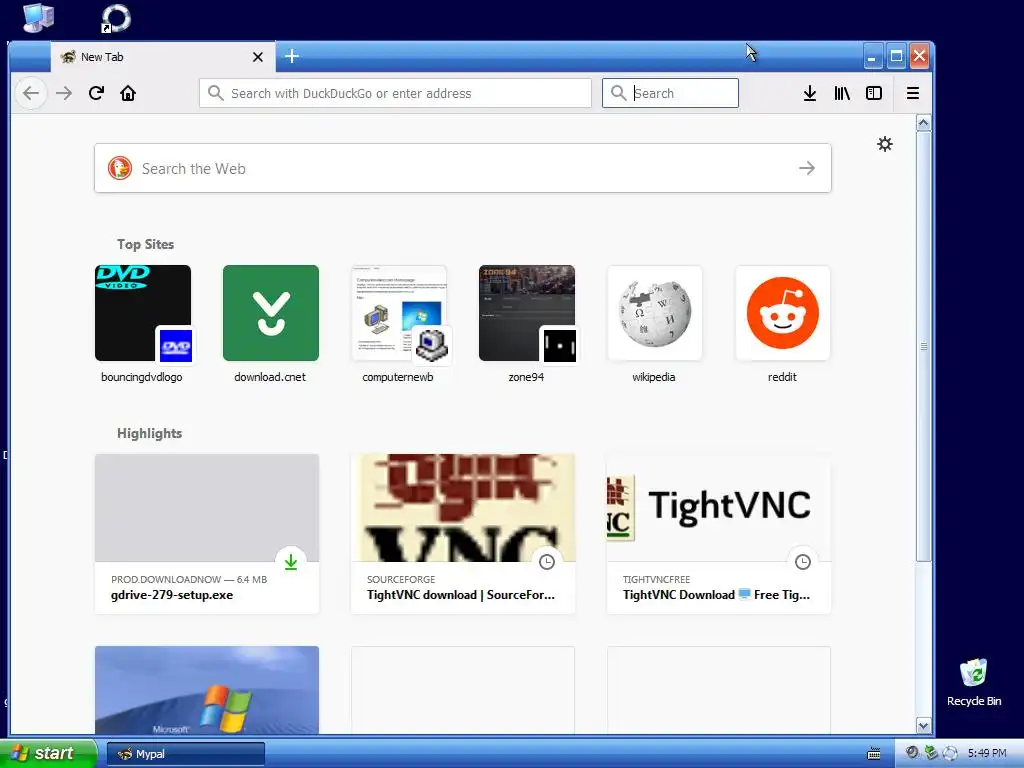
Task: Open the Downloads arrow in toolbar
Action: 810,93
